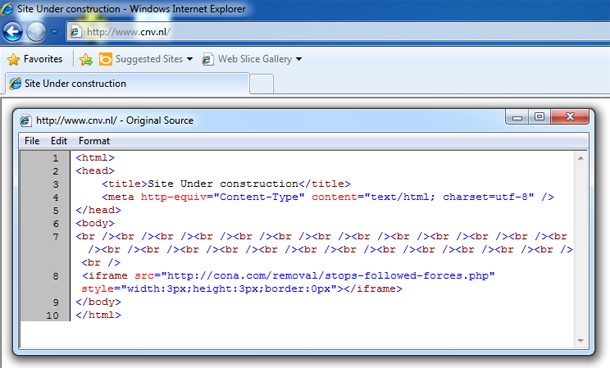Click the title tag line text
The image size is (610, 368).
point(226,184)
